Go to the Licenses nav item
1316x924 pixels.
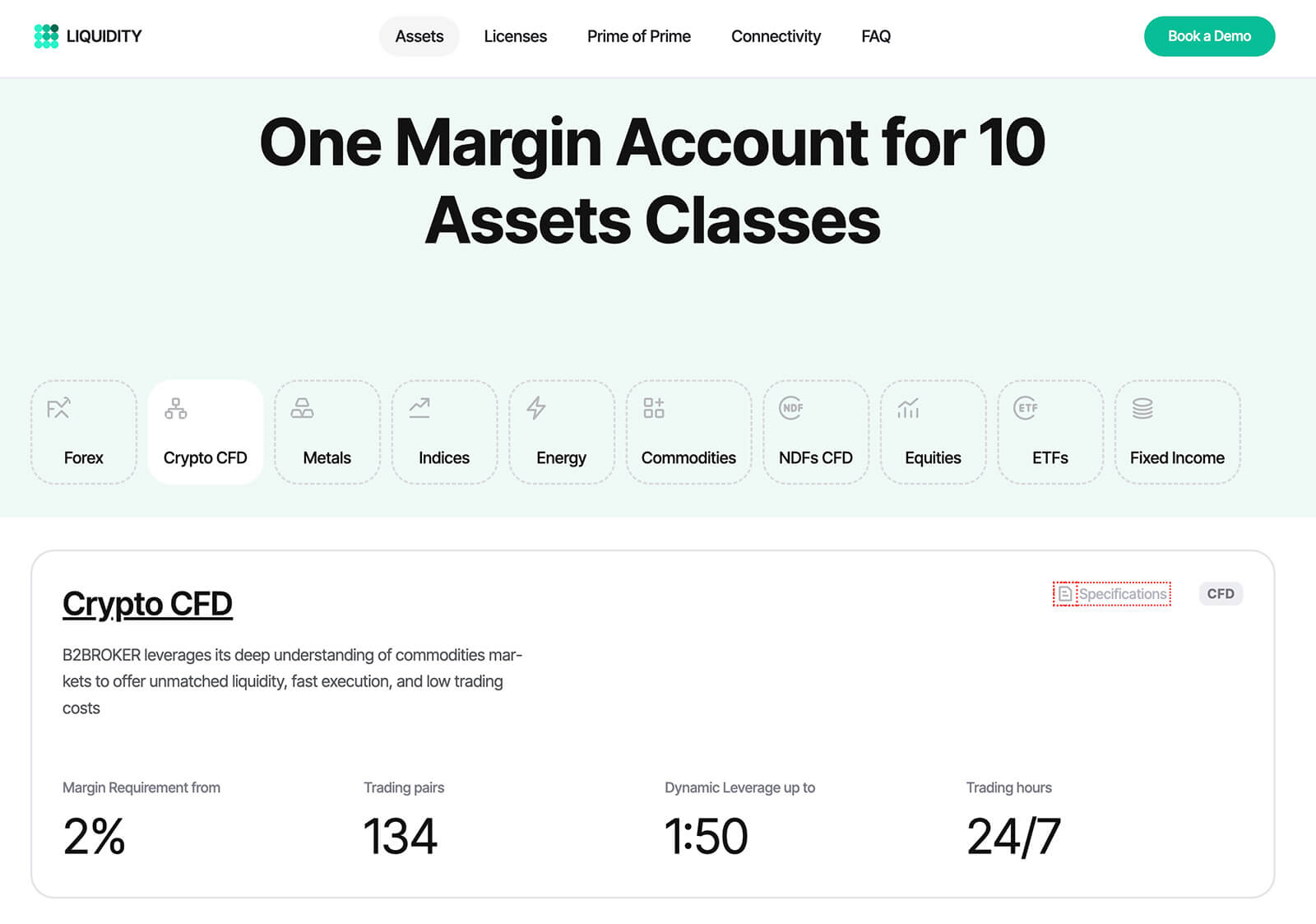point(515,36)
